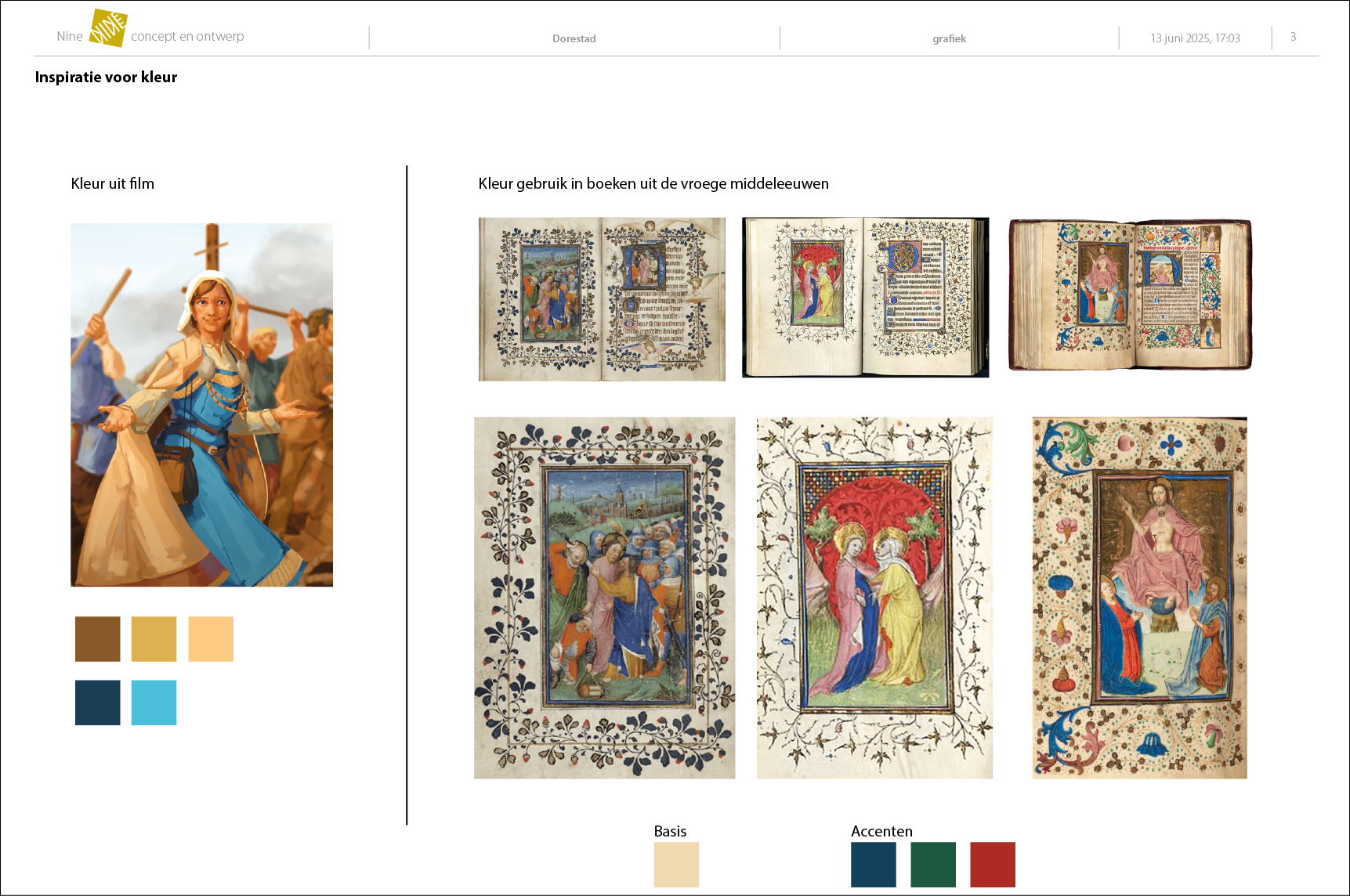The height and width of the screenshot is (896, 1350).
Task: Select the top-left open manuscript book image
Action: pyautogui.click(x=602, y=299)
